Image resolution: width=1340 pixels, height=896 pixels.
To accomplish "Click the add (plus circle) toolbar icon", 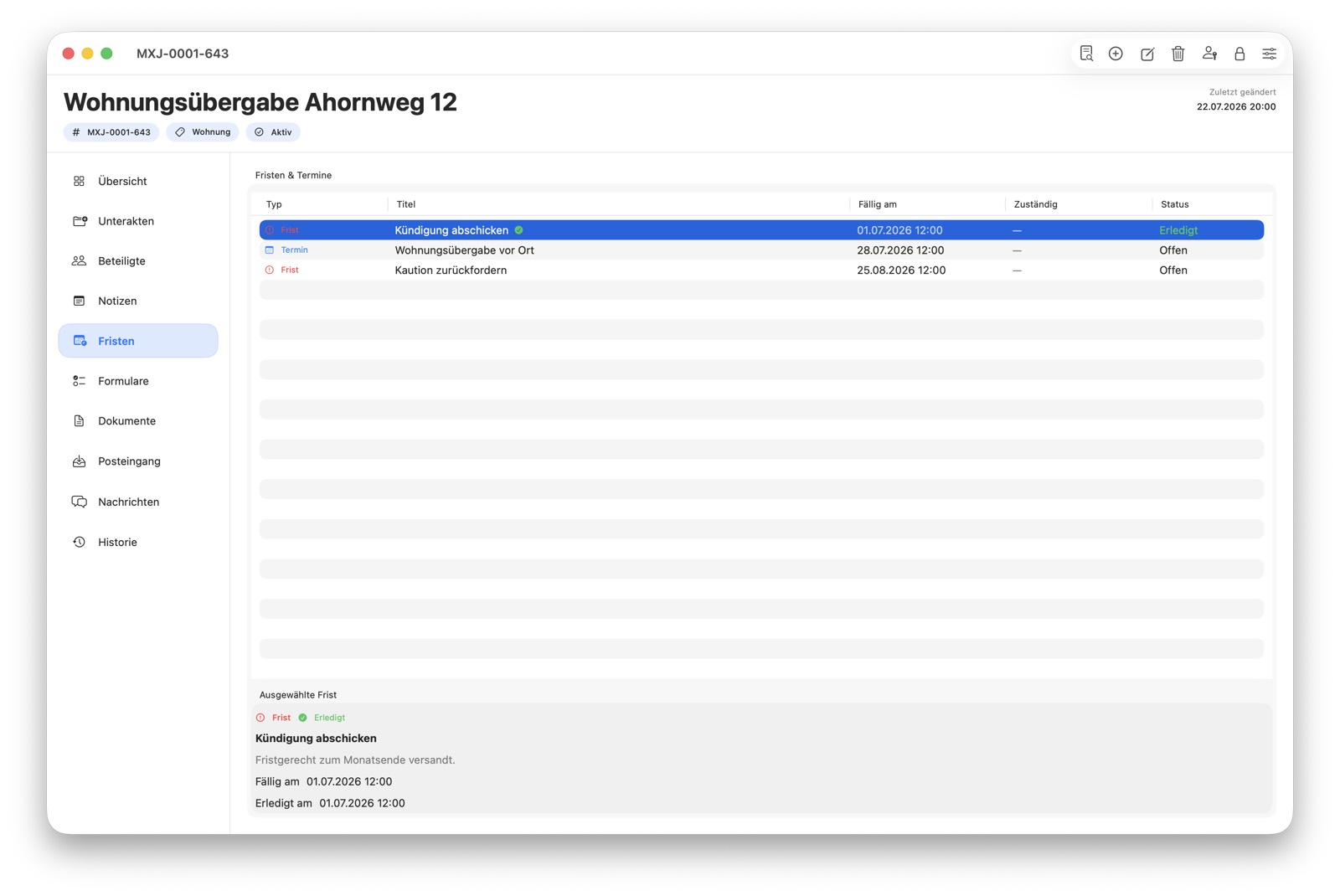I will tap(1116, 54).
